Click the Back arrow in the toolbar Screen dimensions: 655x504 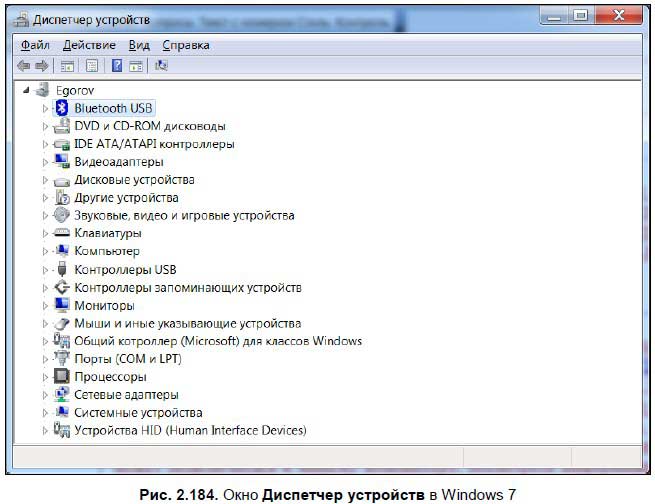23,66
